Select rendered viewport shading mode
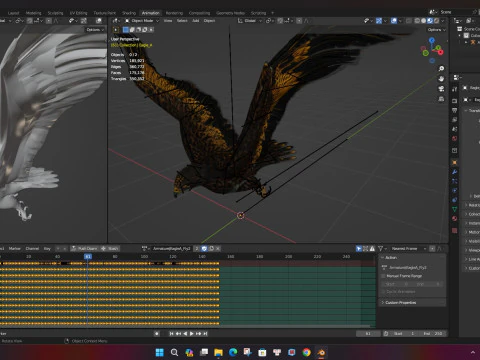Screen dimensions: 480x360 pos(436,21)
